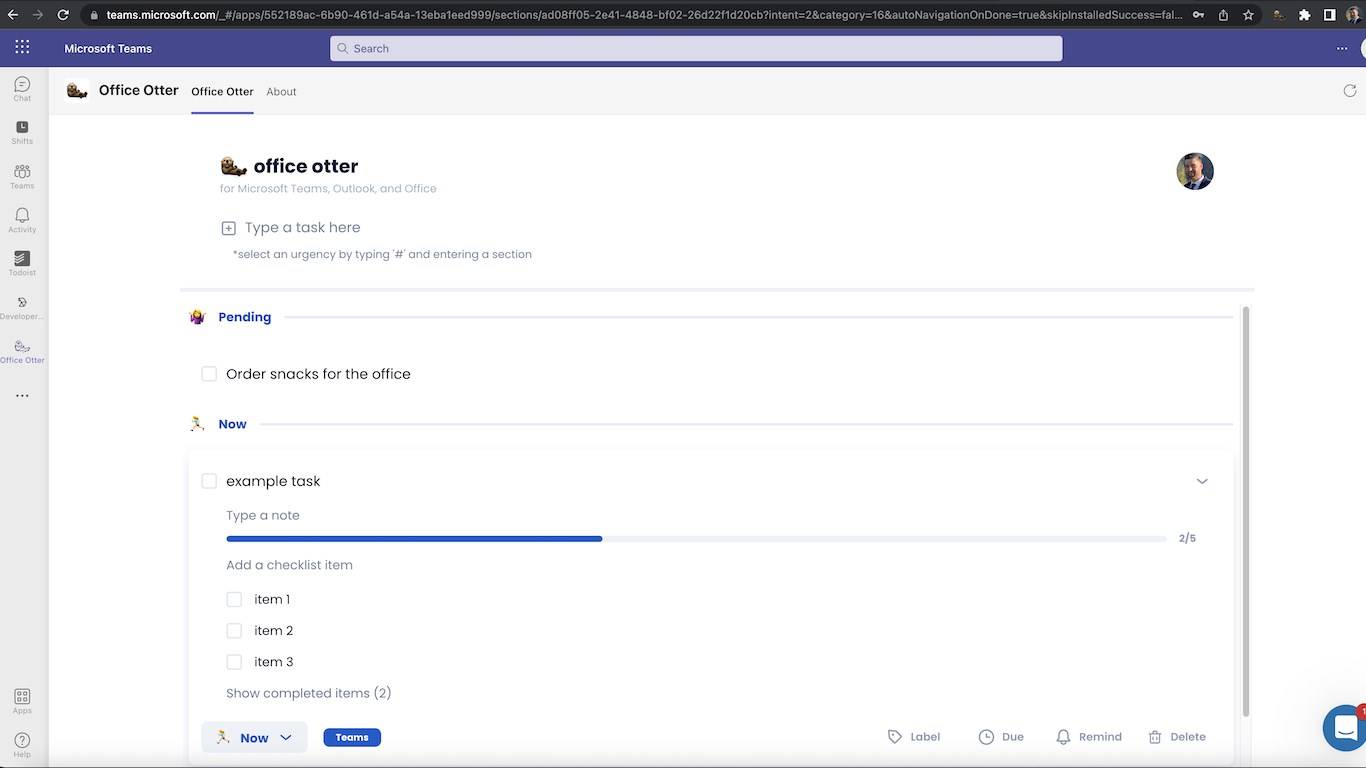Bookmark this page with star icon
The image size is (1366, 768).
point(1248,15)
